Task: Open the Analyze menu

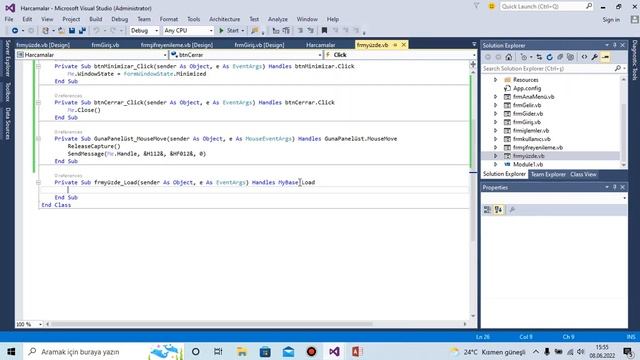Action: [x=278, y=19]
